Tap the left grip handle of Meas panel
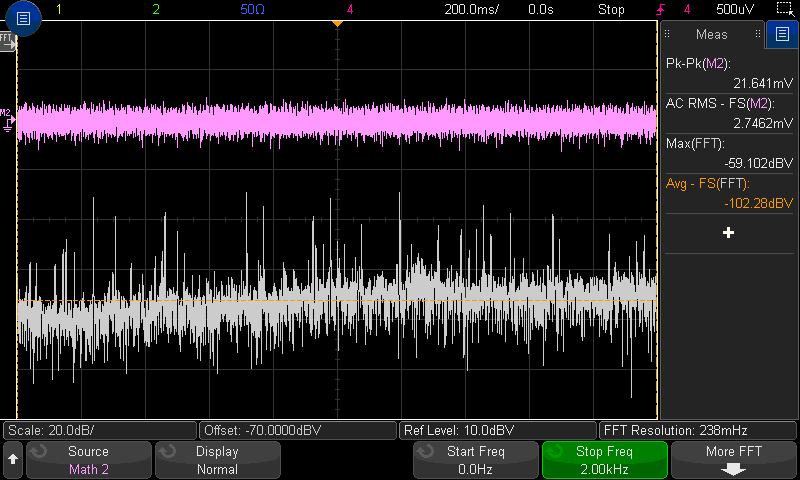 tap(667, 34)
